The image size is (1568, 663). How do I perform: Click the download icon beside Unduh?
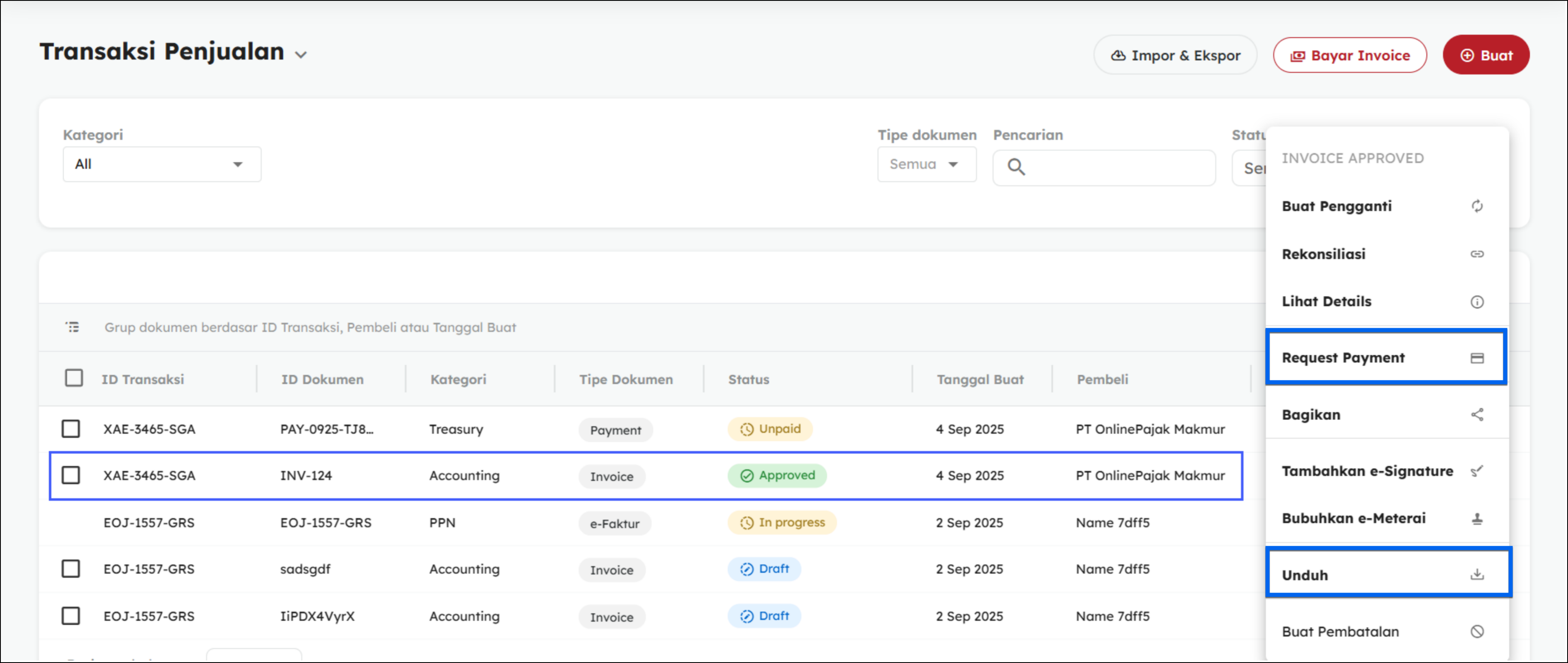pos(1477,574)
